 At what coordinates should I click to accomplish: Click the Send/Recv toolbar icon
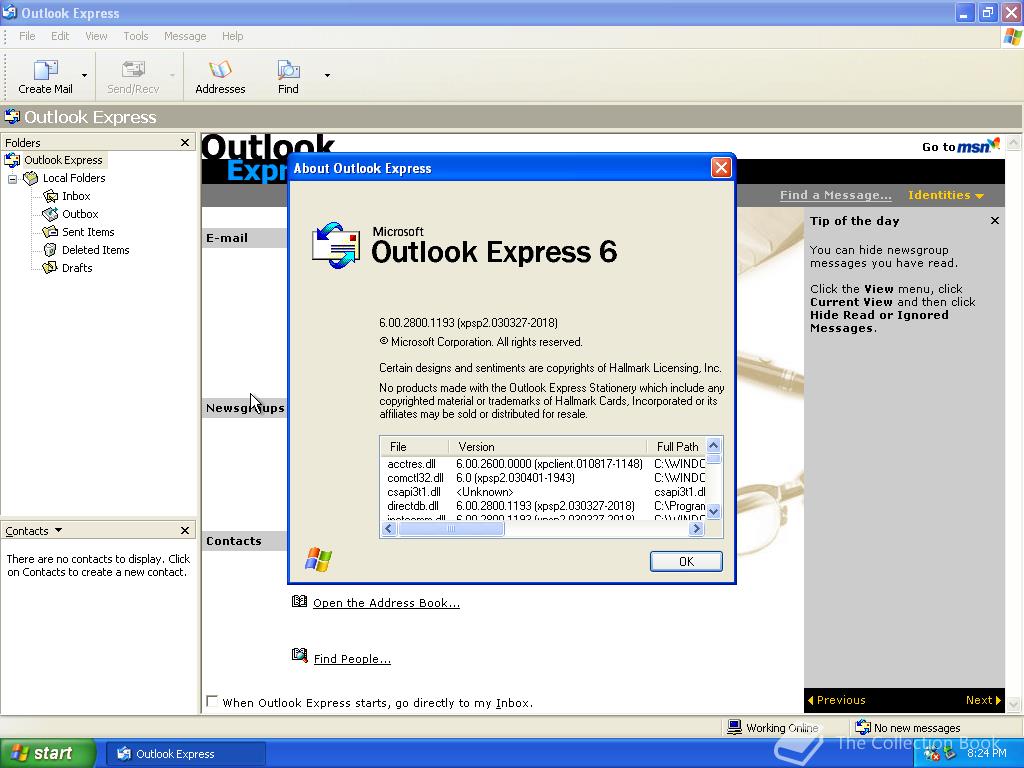point(133,69)
